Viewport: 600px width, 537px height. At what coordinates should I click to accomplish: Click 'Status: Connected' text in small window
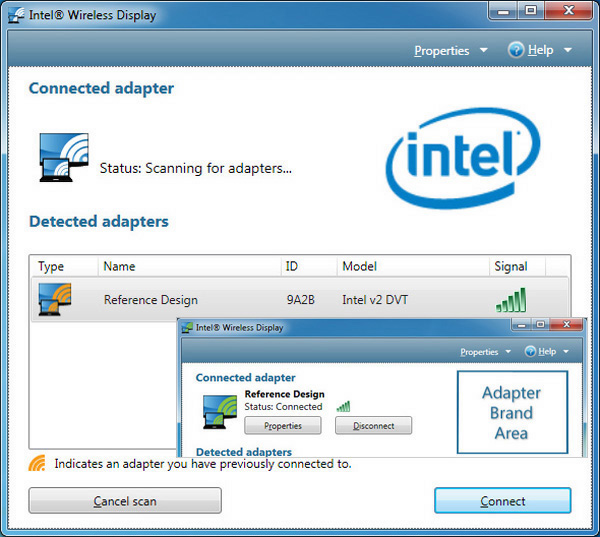[x=283, y=406]
